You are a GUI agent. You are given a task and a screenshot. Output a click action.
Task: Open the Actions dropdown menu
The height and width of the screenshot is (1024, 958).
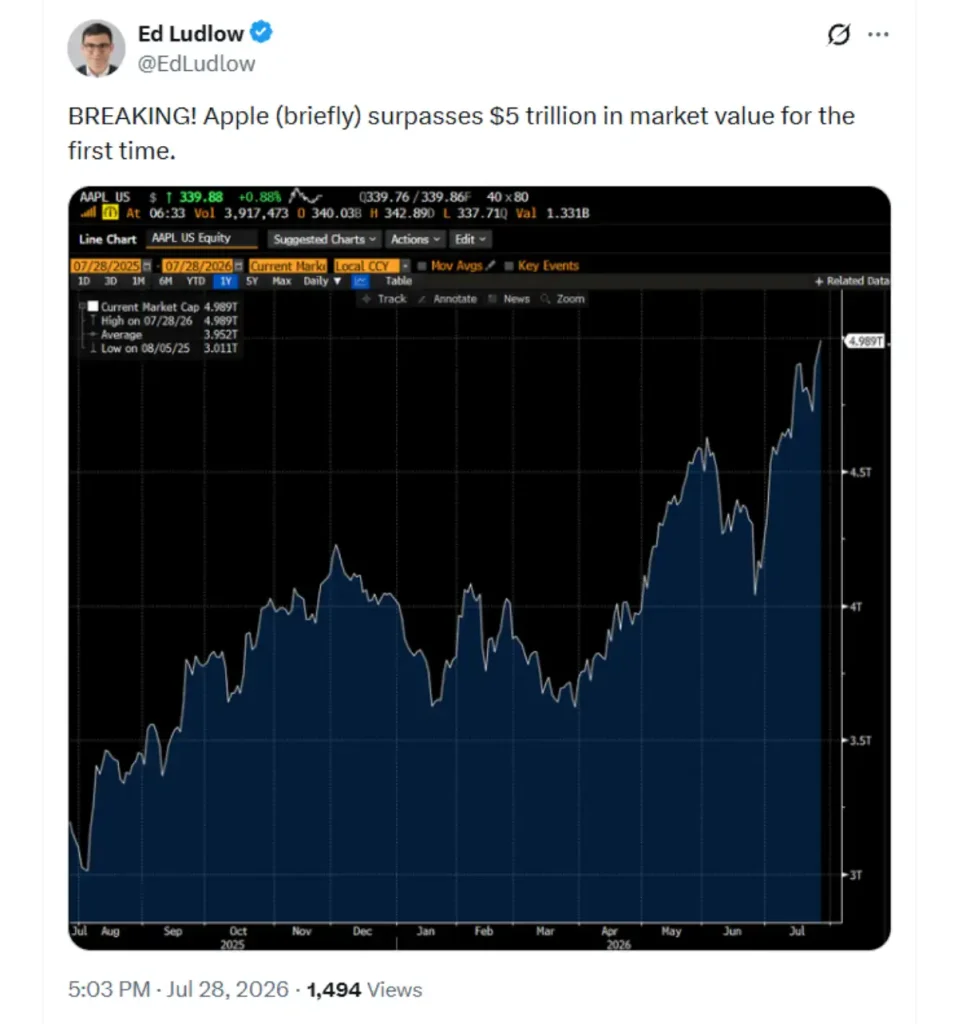point(415,240)
